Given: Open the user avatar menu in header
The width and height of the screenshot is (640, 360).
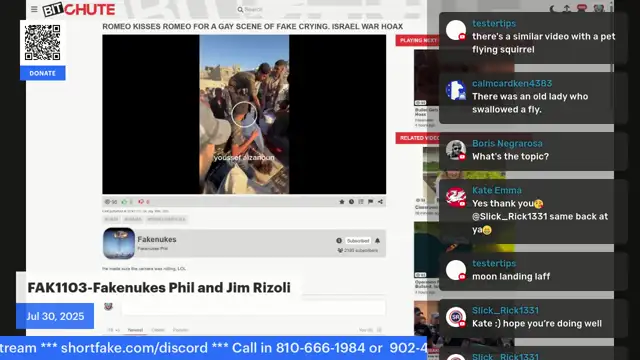Looking at the screenshot, I should pos(598,9).
